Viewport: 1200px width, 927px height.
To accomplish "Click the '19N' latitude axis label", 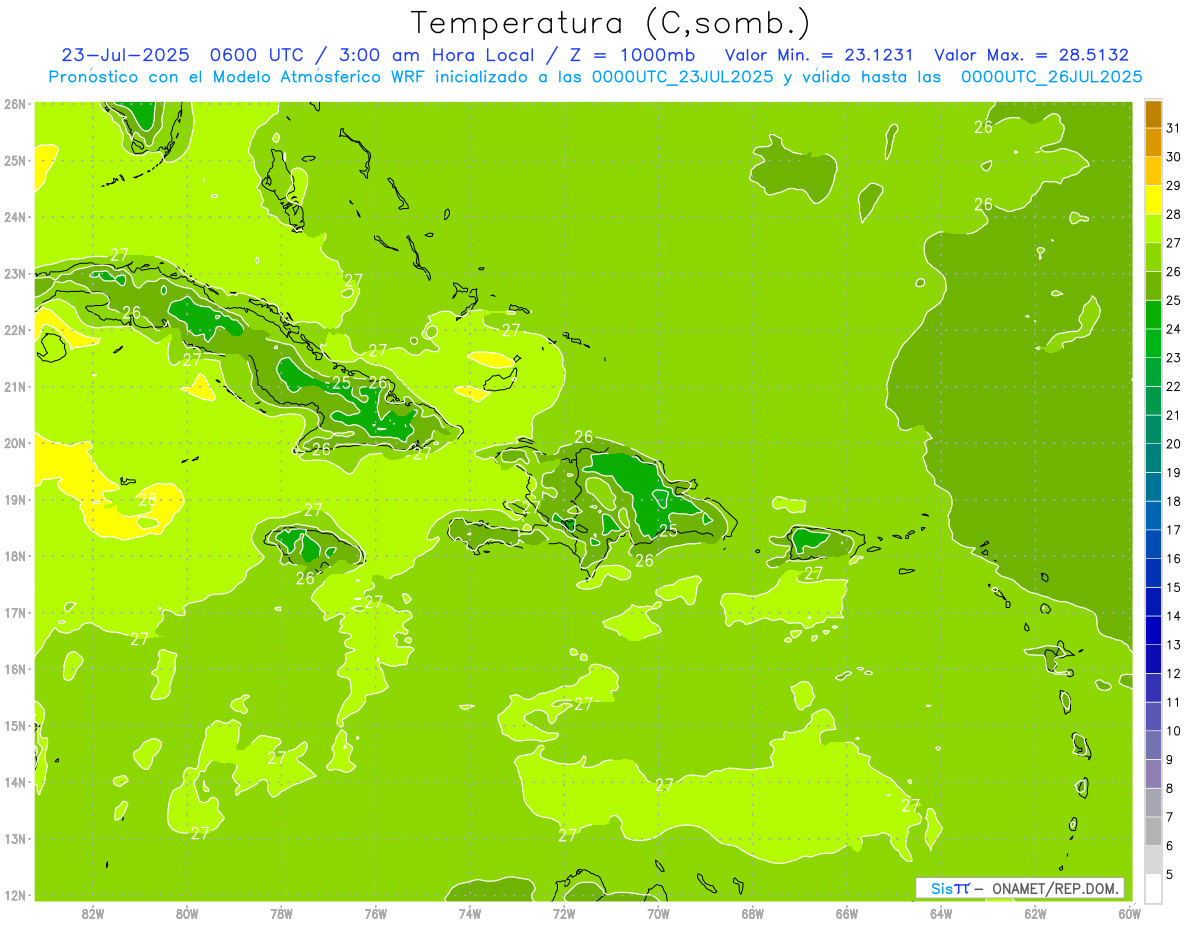I will [15, 500].
